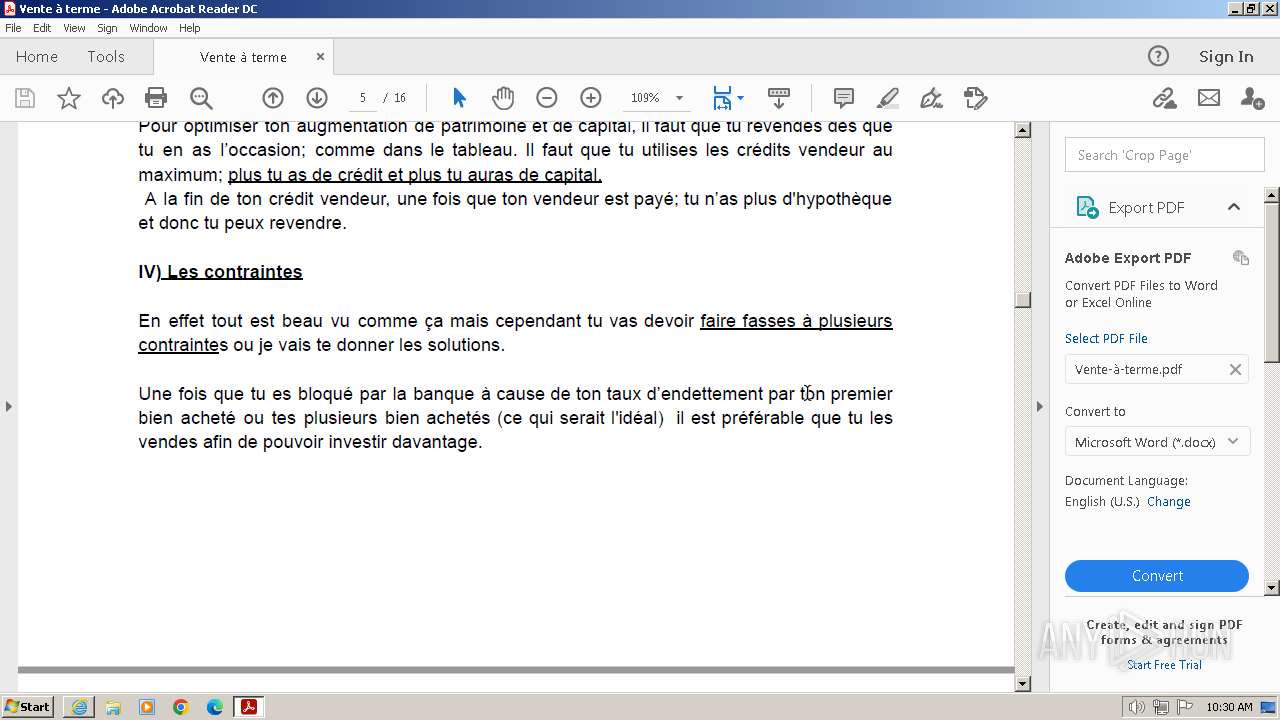
Task: Remove Vente-à-terme.pdf with the X icon
Action: (1235, 369)
